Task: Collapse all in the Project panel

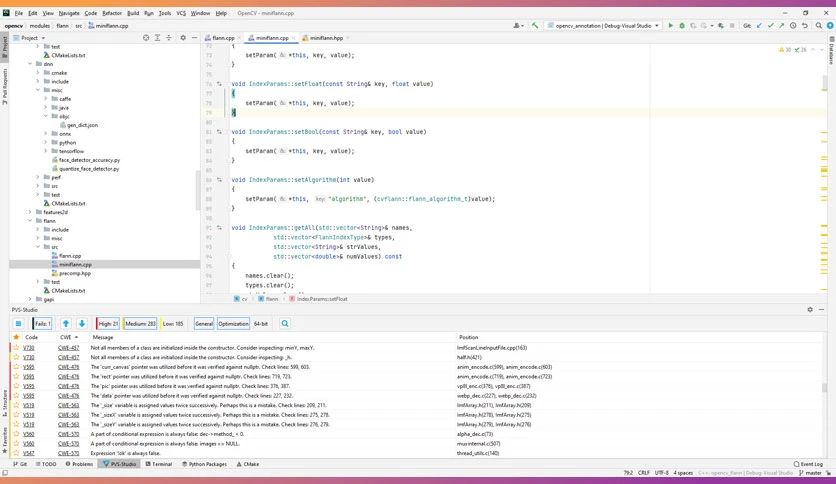Action: (x=168, y=38)
